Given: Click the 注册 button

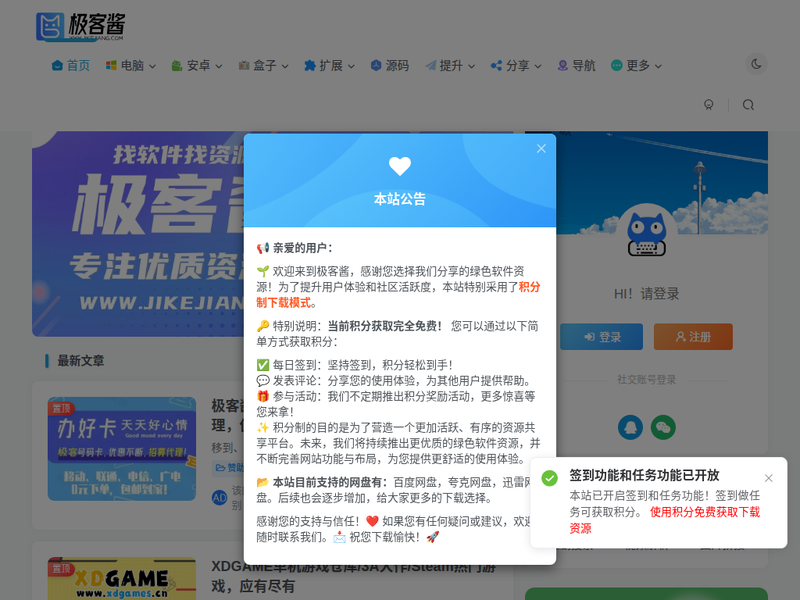Looking at the screenshot, I should point(693,337).
